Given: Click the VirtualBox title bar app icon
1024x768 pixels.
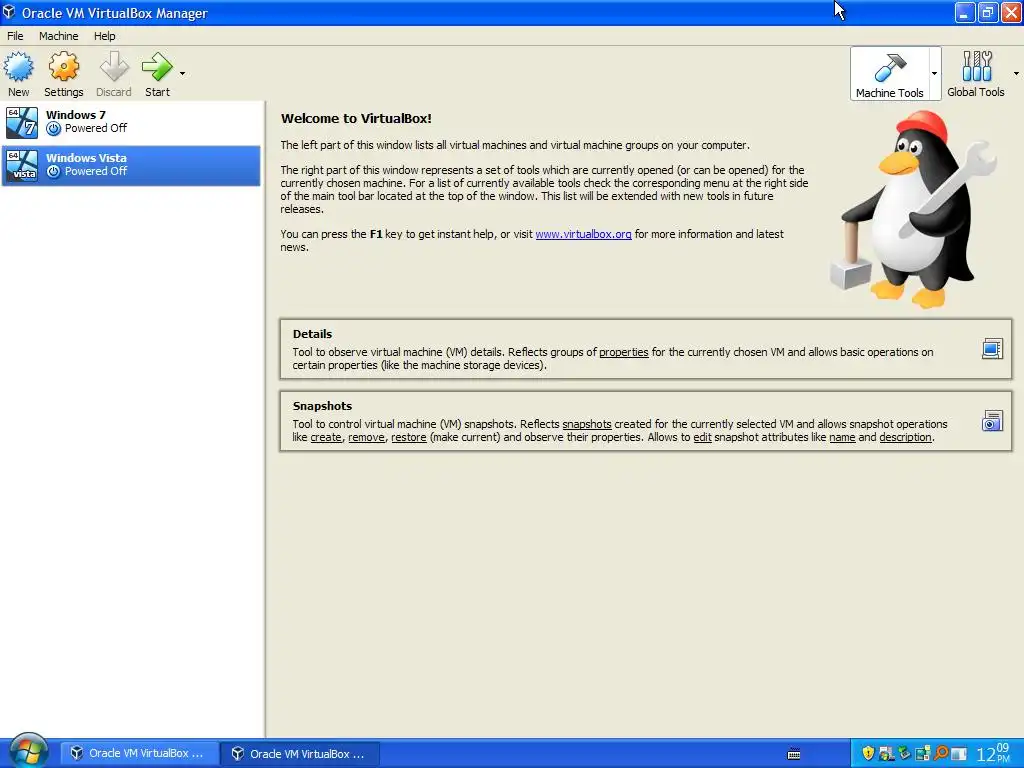Looking at the screenshot, I should [8, 12].
